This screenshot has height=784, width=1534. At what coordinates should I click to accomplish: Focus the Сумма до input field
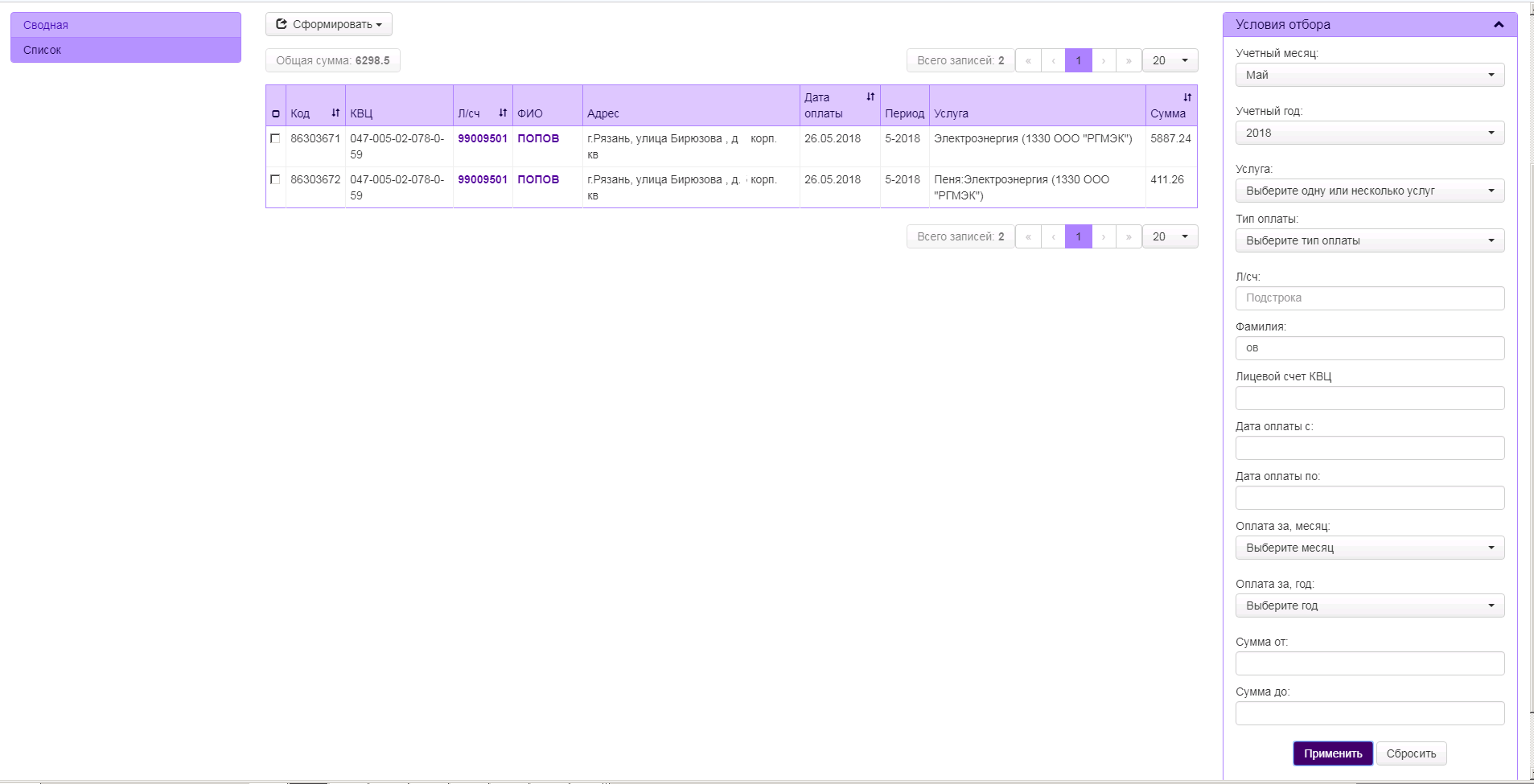point(1370,713)
